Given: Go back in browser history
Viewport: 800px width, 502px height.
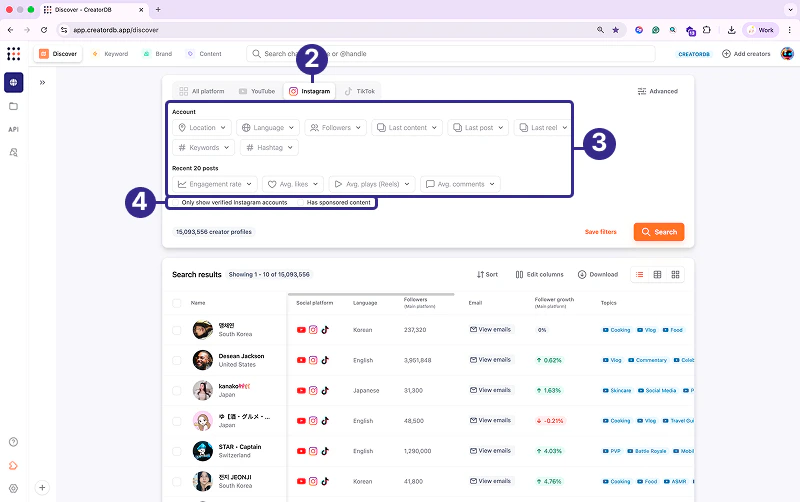Looking at the screenshot, I should click(x=11, y=30).
